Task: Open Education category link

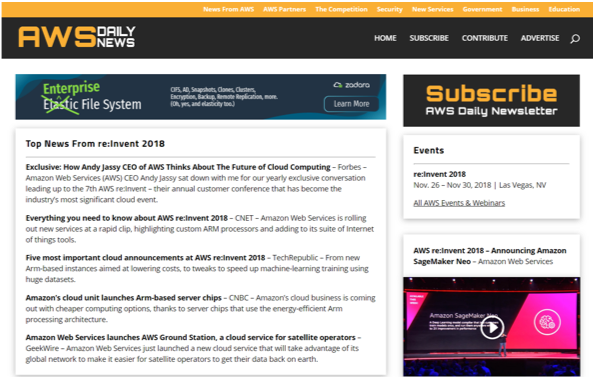Action: [x=564, y=9]
